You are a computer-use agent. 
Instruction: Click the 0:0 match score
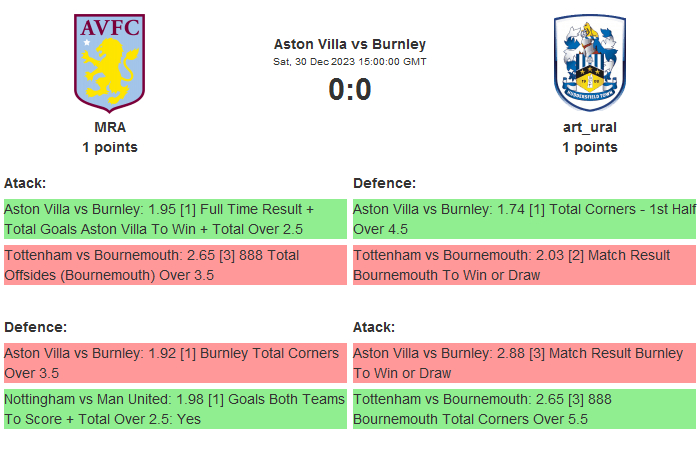pos(350,90)
